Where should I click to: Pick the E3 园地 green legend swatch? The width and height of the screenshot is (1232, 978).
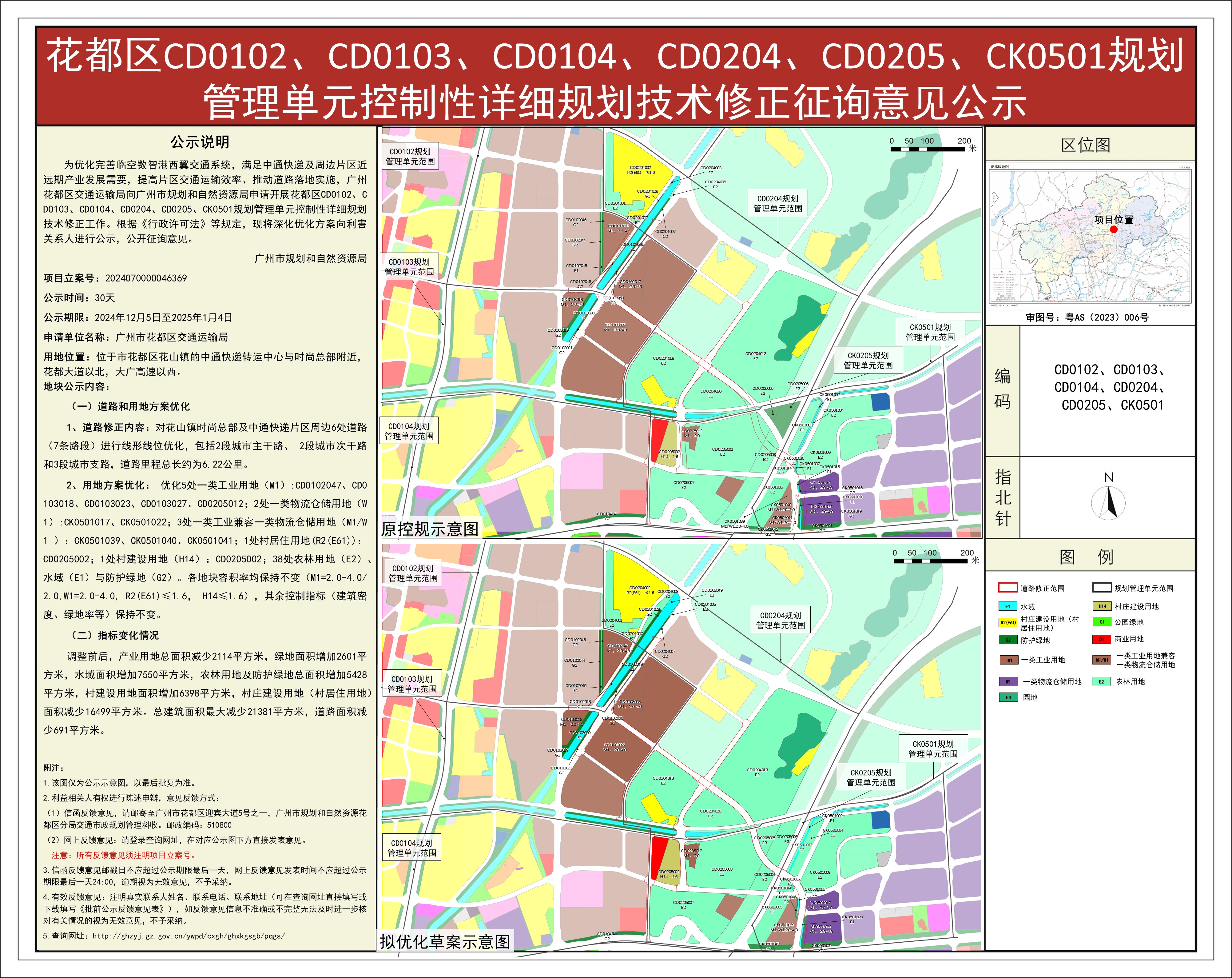tap(1008, 697)
